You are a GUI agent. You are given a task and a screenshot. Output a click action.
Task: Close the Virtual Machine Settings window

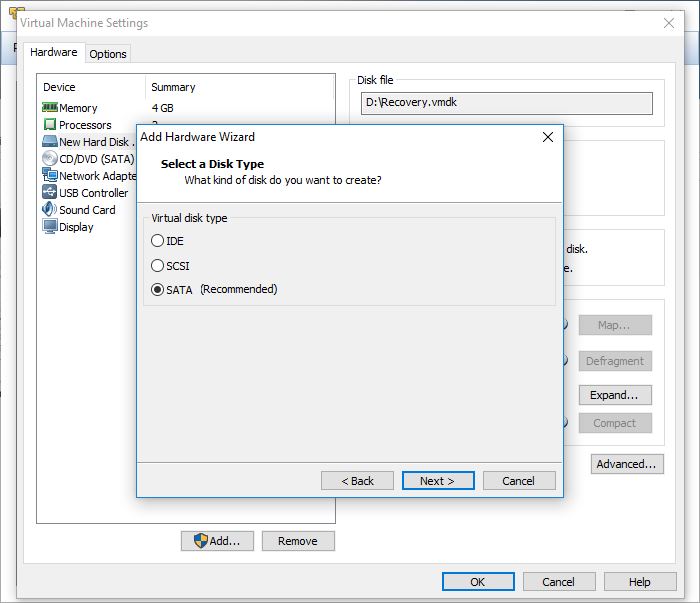[x=668, y=23]
